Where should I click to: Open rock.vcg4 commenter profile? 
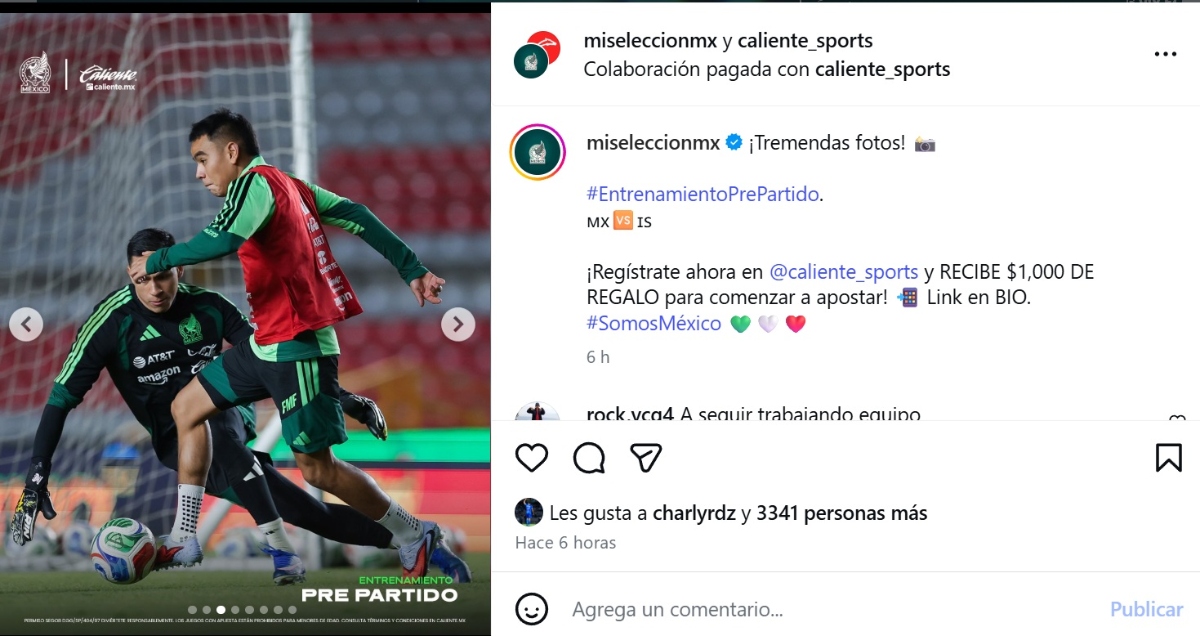point(630,413)
